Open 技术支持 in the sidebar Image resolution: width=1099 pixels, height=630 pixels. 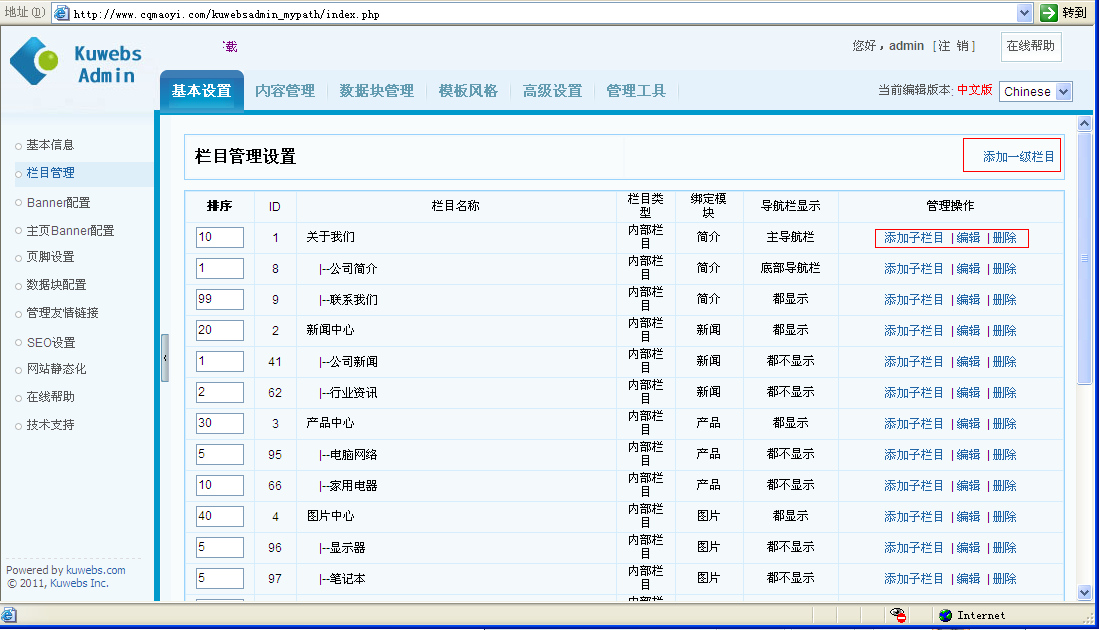click(50, 425)
